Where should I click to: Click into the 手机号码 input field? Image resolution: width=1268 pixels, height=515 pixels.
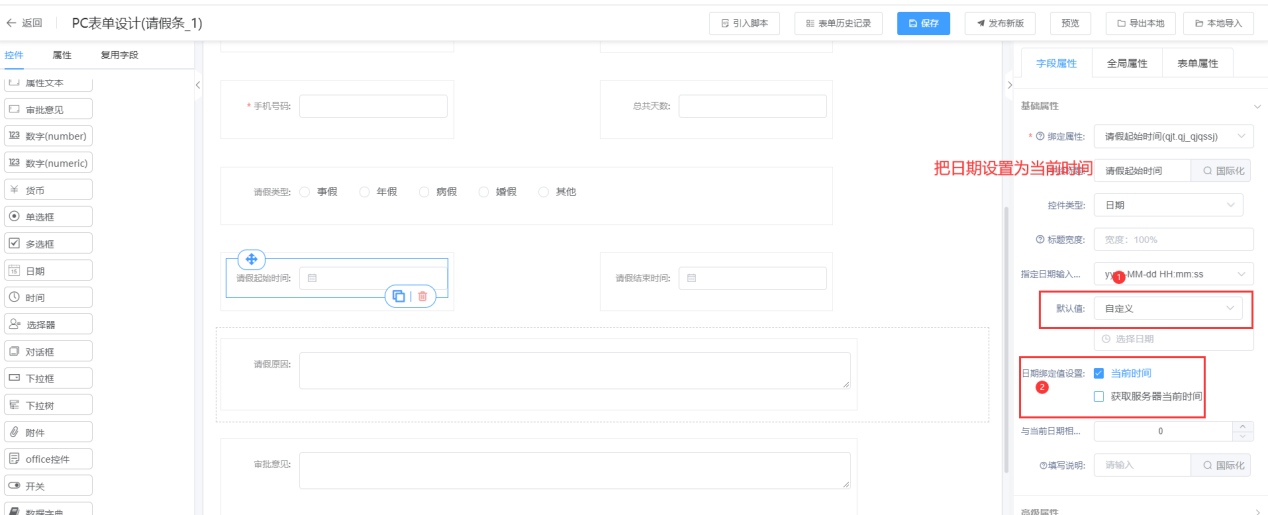pos(373,106)
